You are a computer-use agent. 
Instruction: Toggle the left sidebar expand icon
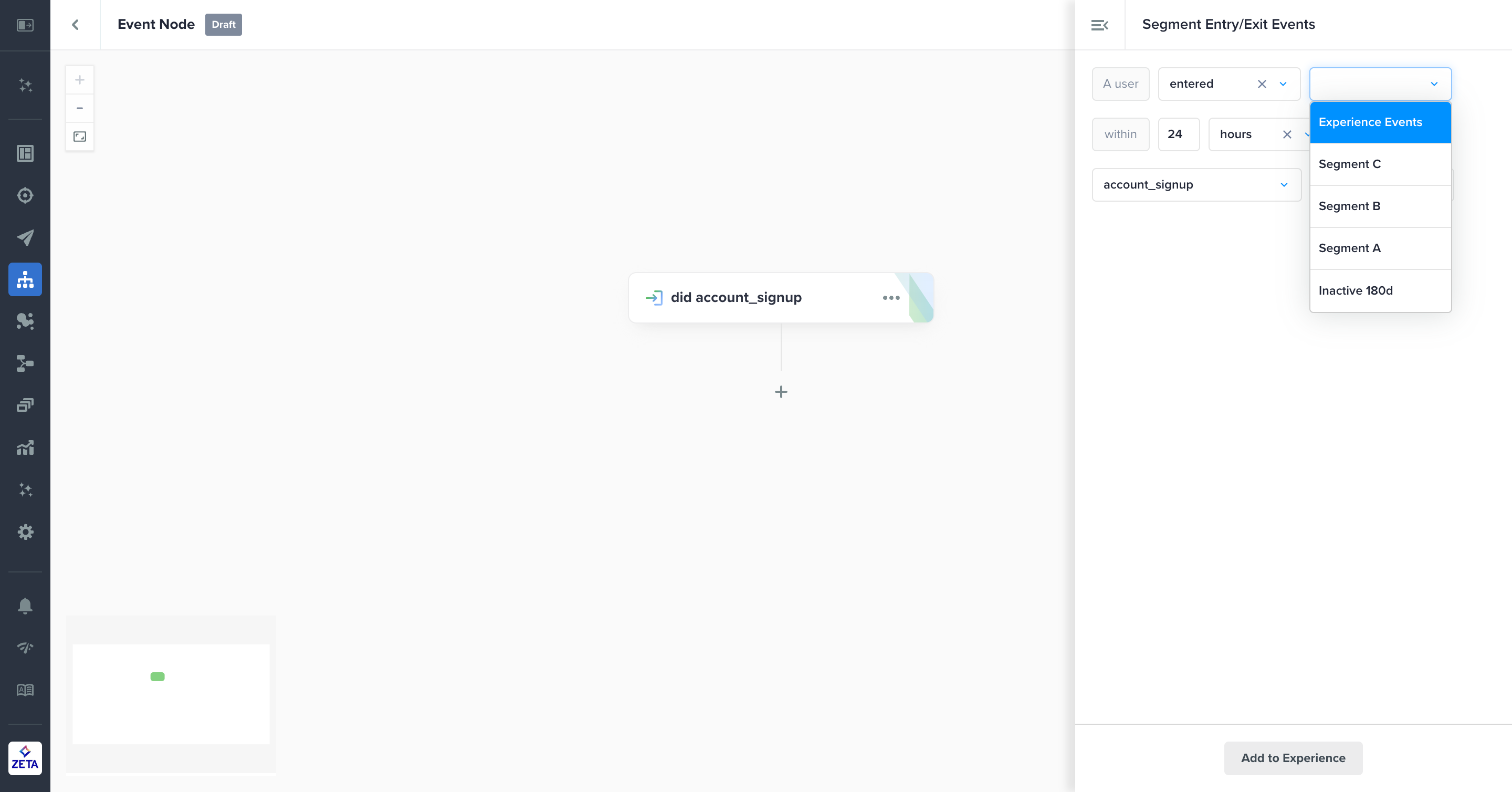click(25, 25)
